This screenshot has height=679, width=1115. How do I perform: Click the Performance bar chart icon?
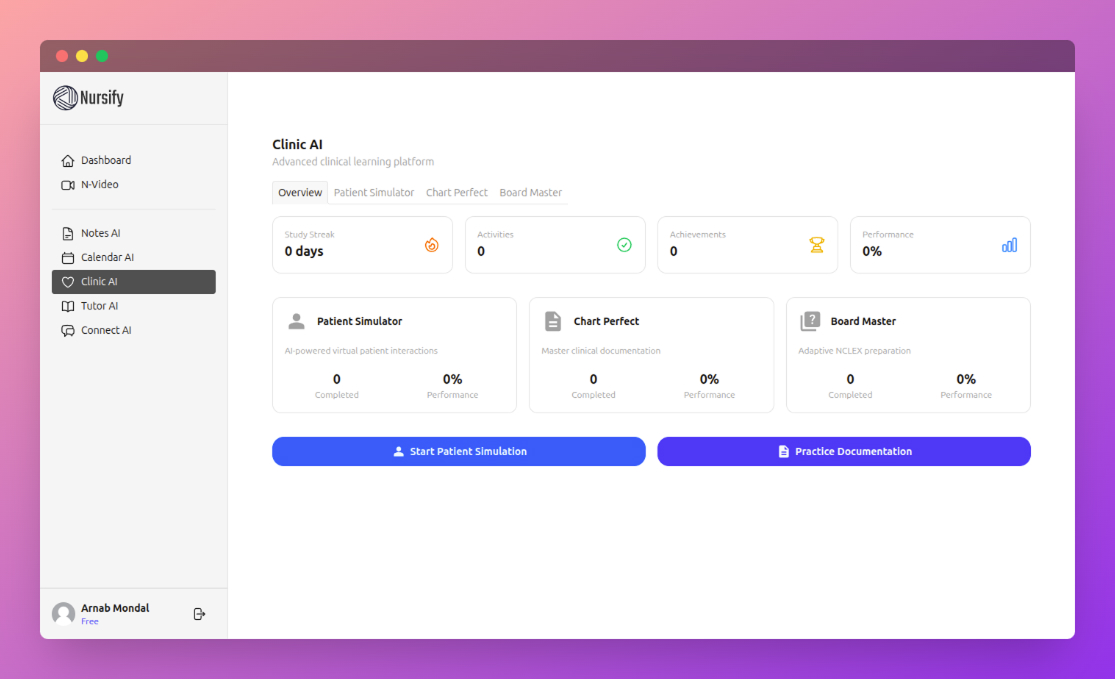(x=1009, y=245)
